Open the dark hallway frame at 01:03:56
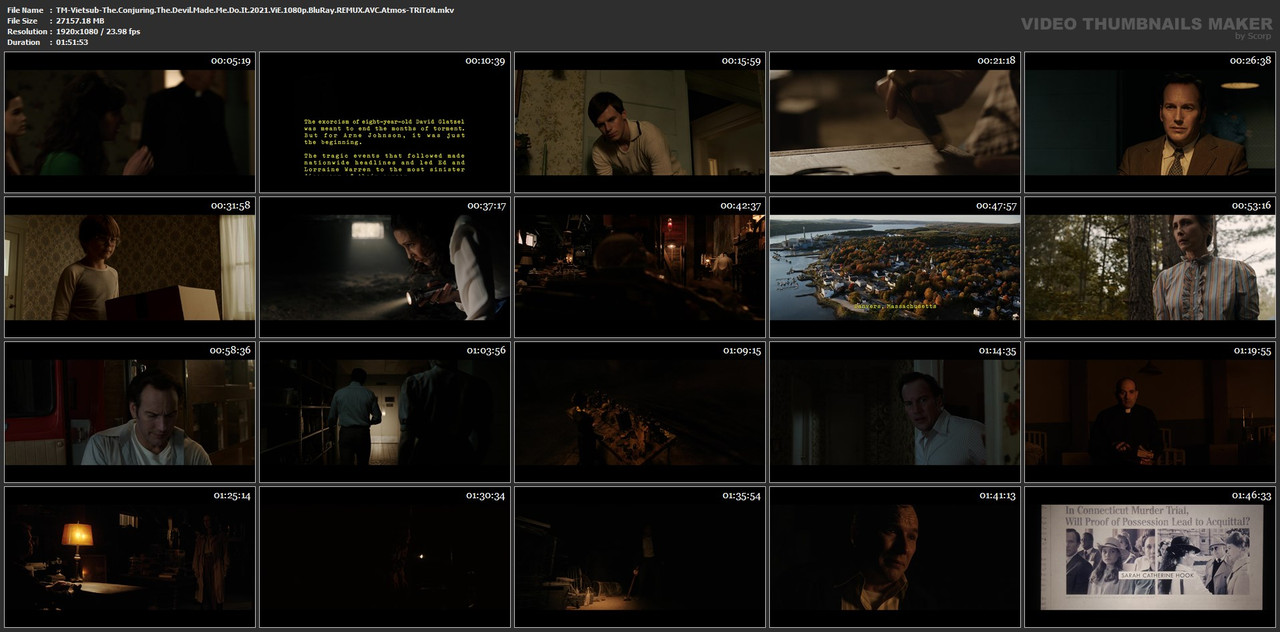This screenshot has width=1280, height=632. 385,412
